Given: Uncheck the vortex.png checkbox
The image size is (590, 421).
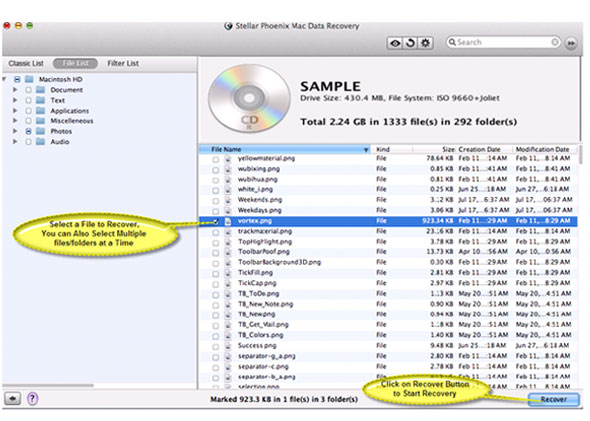Looking at the screenshot, I should pyautogui.click(x=216, y=222).
